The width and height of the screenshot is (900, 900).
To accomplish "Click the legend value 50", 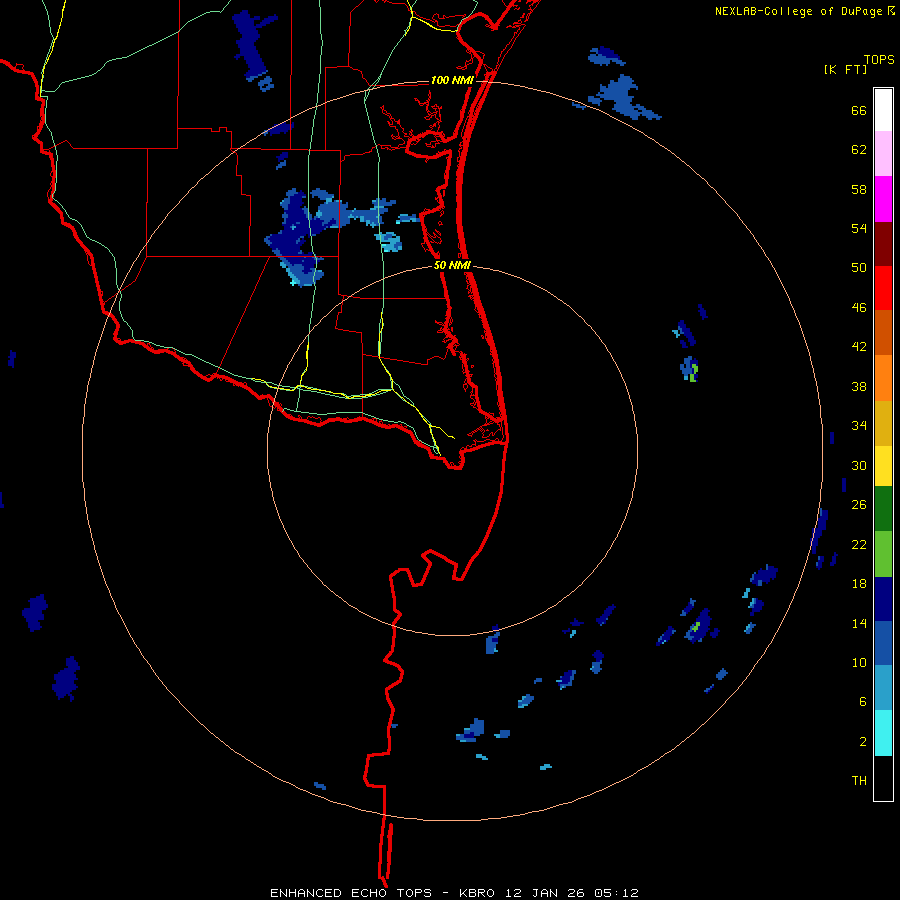I will [x=859, y=267].
